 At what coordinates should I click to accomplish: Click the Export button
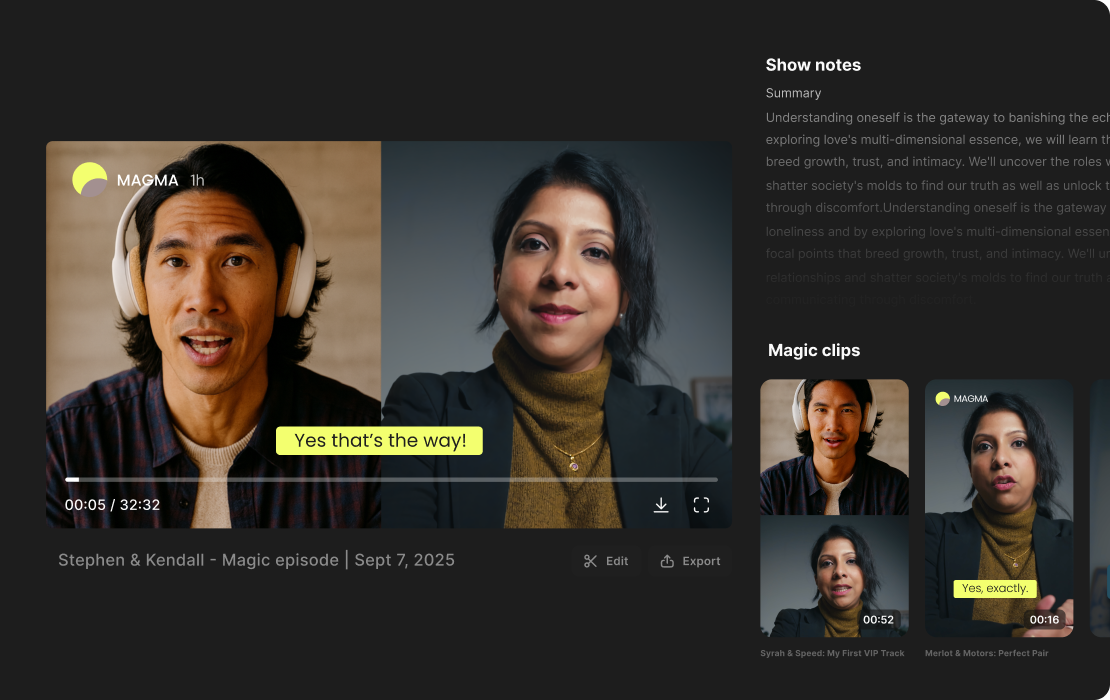(x=690, y=561)
